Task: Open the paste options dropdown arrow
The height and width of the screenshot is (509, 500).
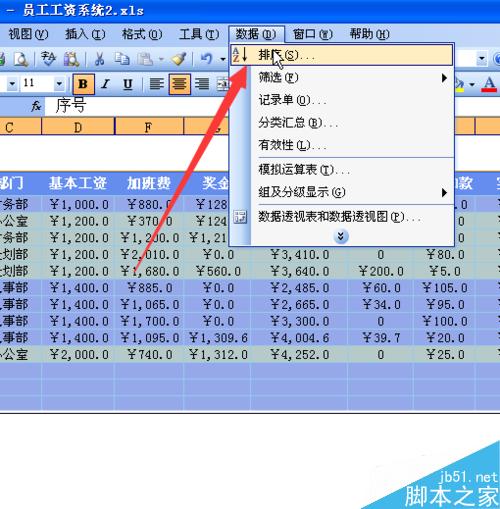Action: 161,59
